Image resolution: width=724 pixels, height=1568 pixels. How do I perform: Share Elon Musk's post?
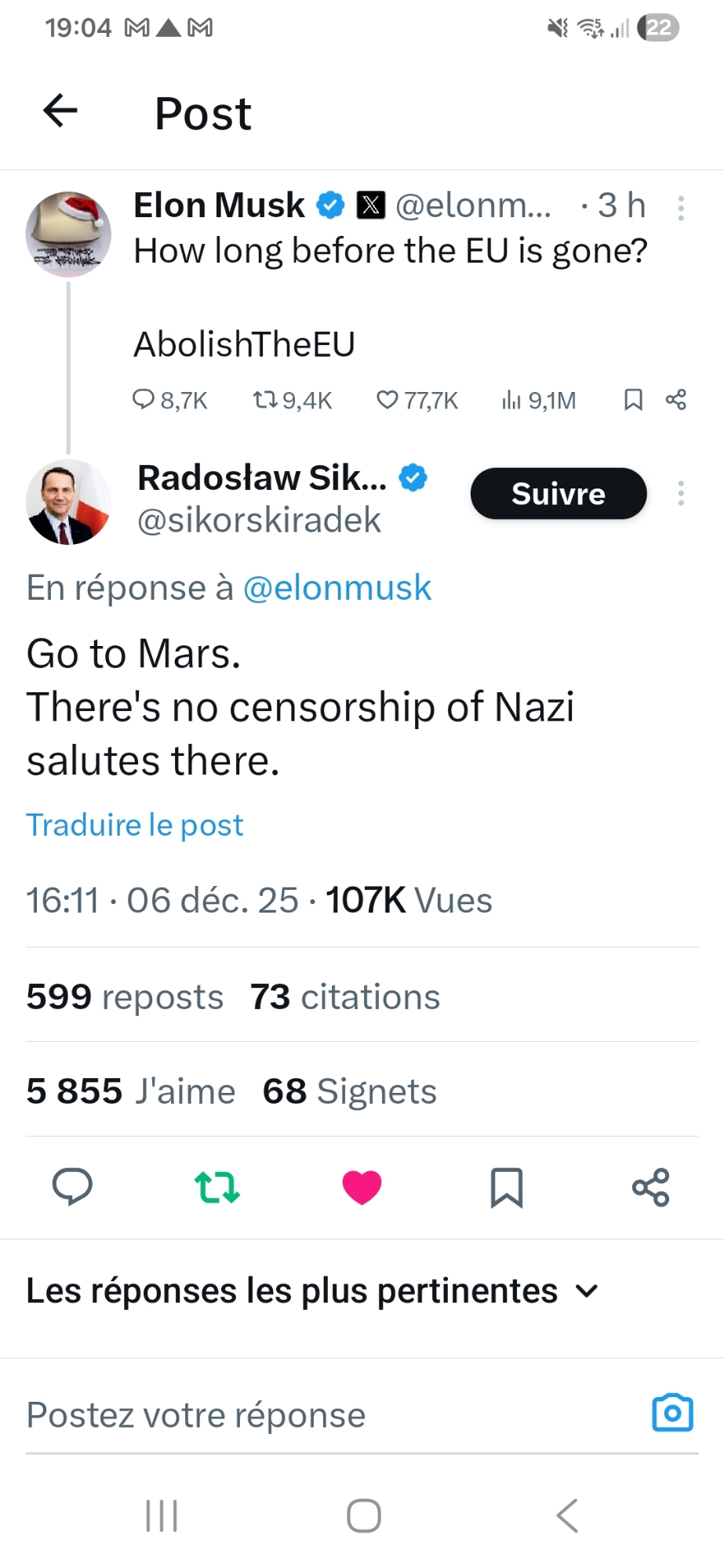[x=676, y=400]
